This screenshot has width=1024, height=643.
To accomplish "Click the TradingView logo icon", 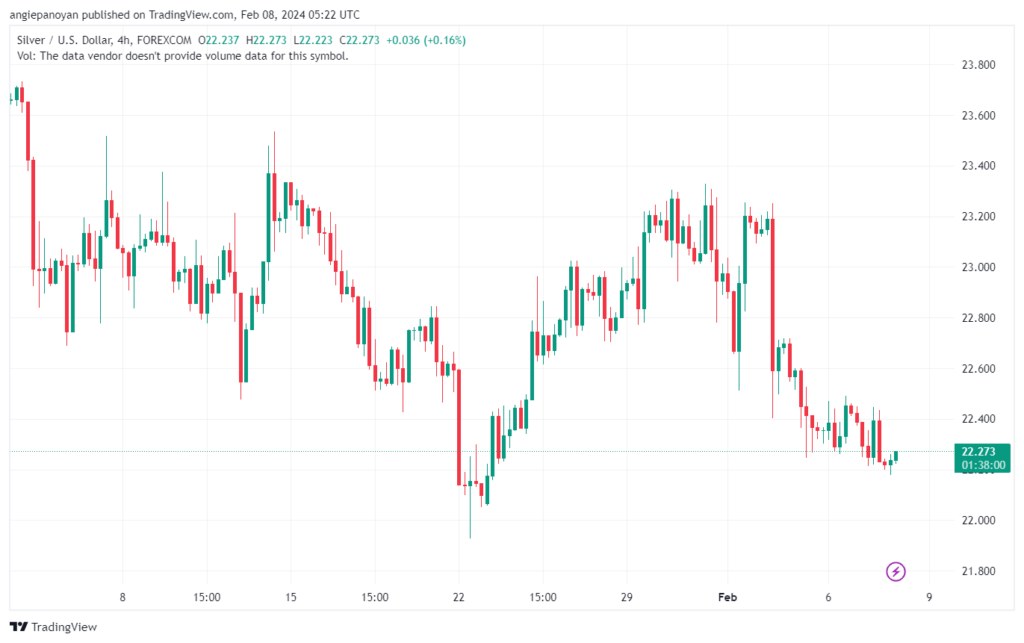I will tap(19, 627).
